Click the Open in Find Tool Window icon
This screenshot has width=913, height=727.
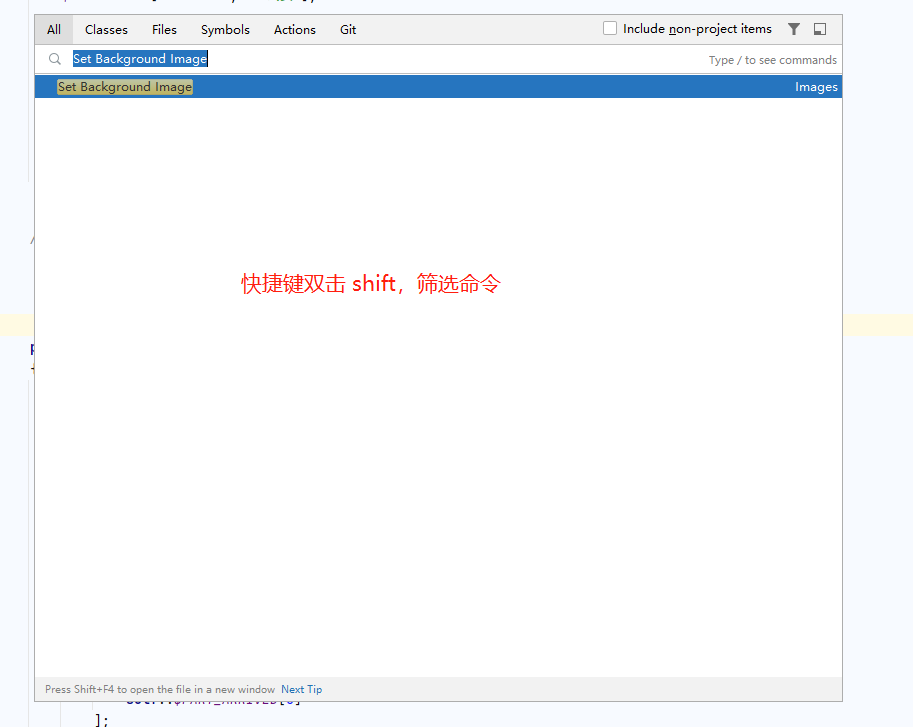tap(819, 29)
